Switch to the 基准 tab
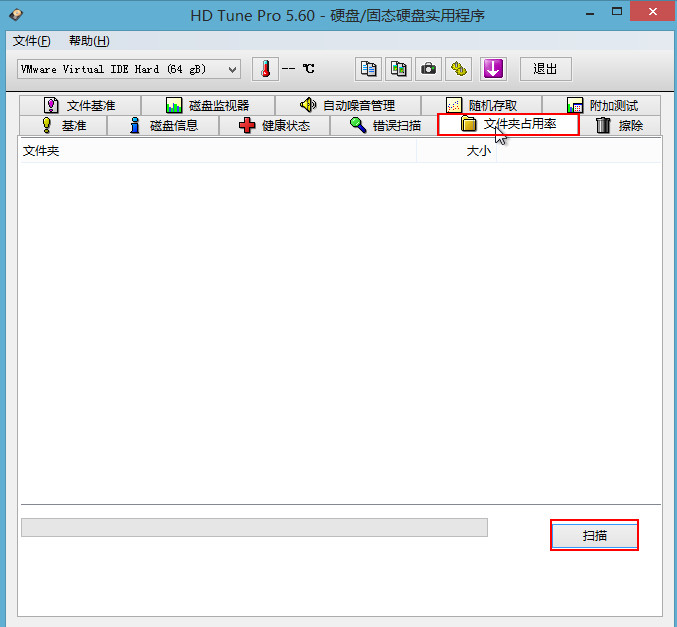Screen dimensions: 677x627 click(x=63, y=126)
